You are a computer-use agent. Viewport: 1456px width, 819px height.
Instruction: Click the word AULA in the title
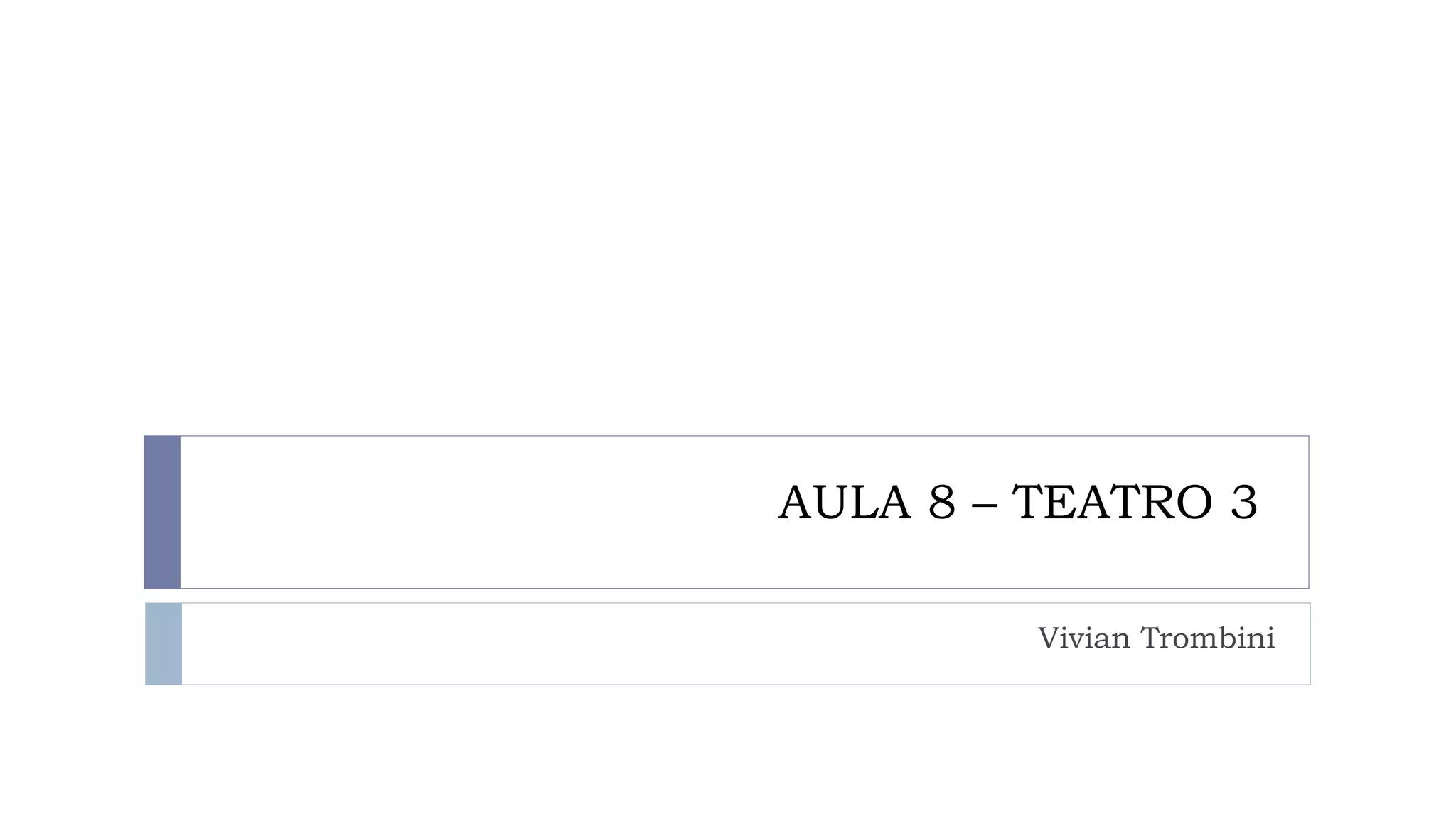click(845, 503)
